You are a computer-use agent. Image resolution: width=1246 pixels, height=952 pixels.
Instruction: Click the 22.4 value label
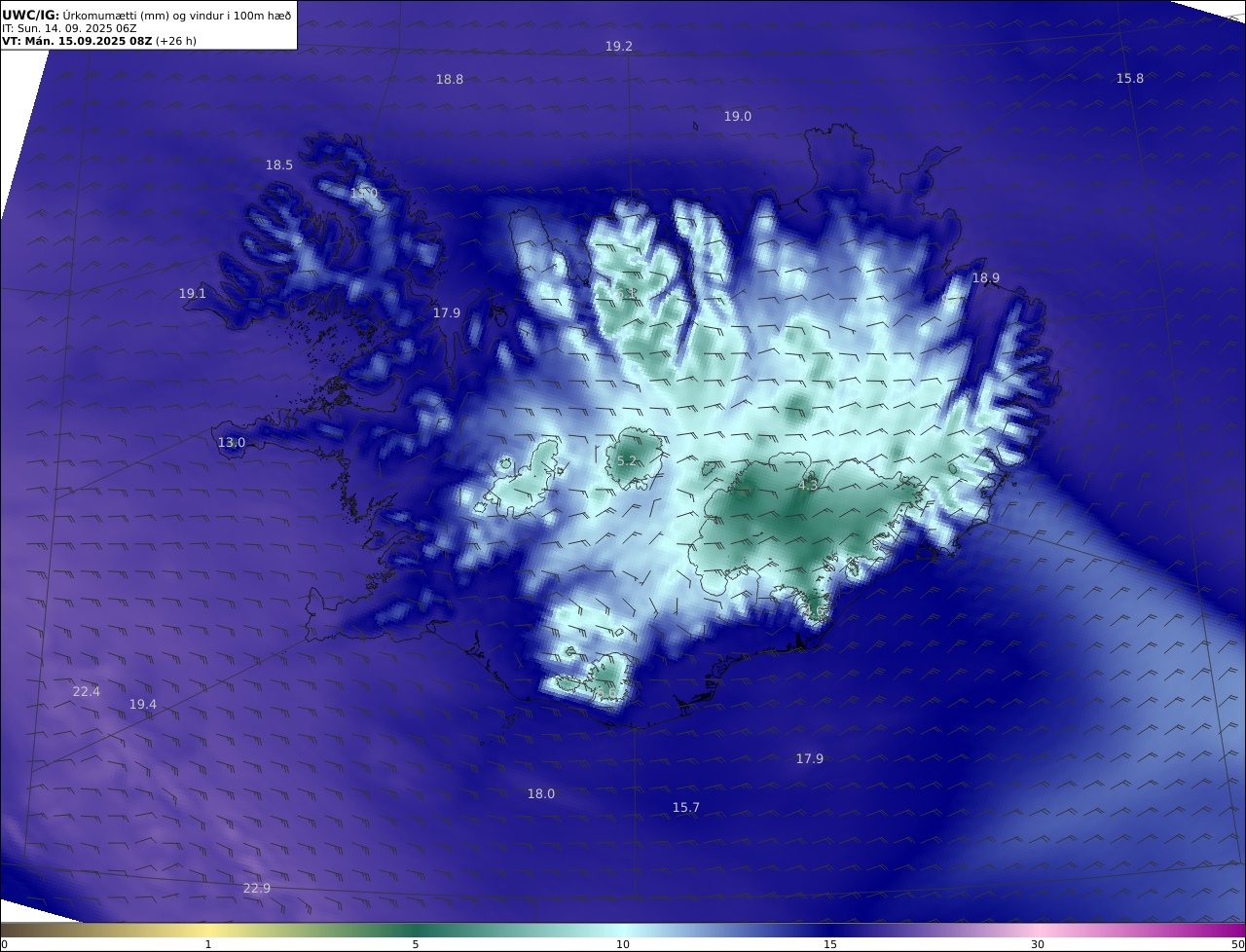click(x=87, y=691)
